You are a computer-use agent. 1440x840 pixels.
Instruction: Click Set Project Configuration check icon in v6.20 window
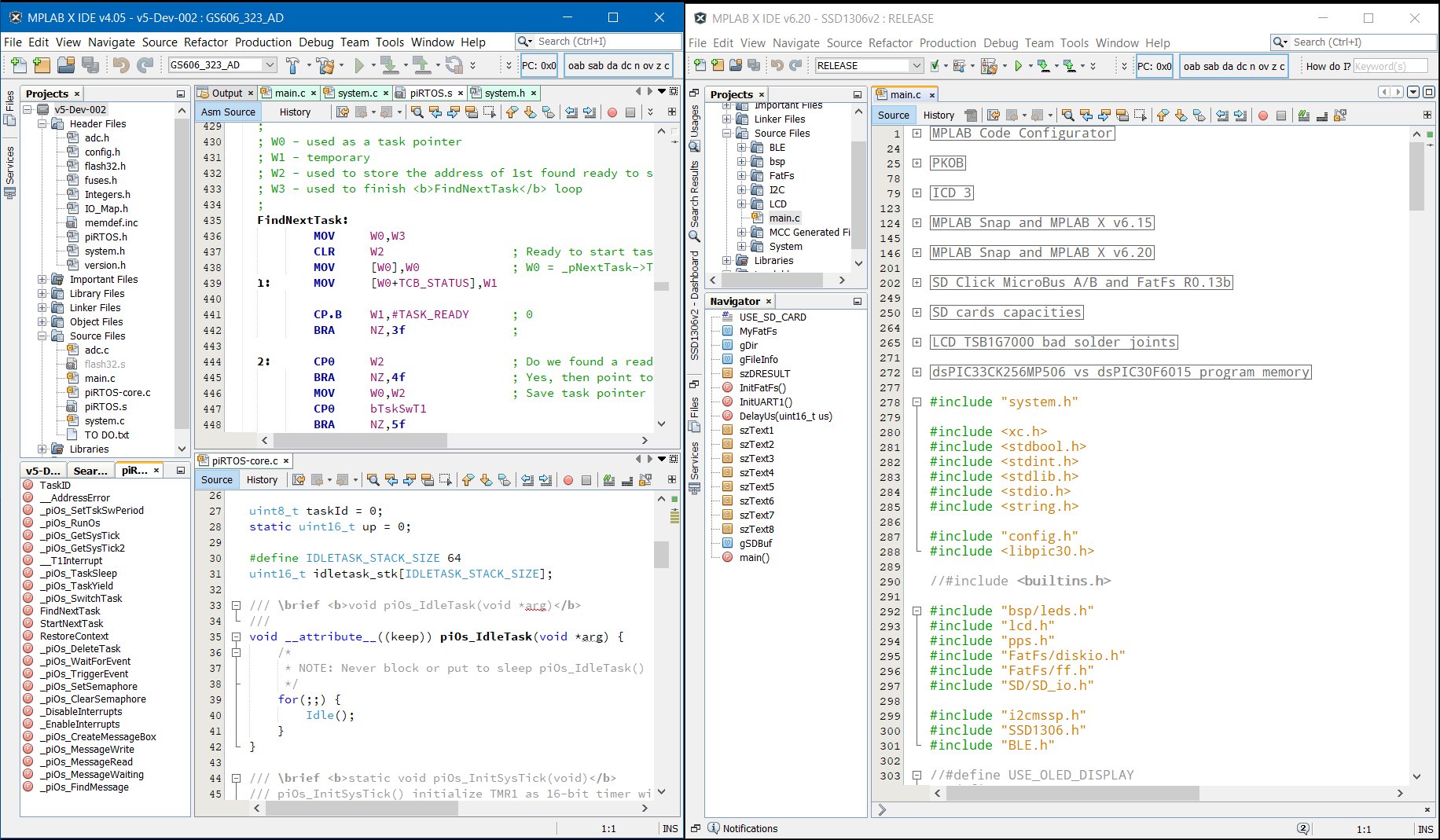pyautogui.click(x=935, y=66)
